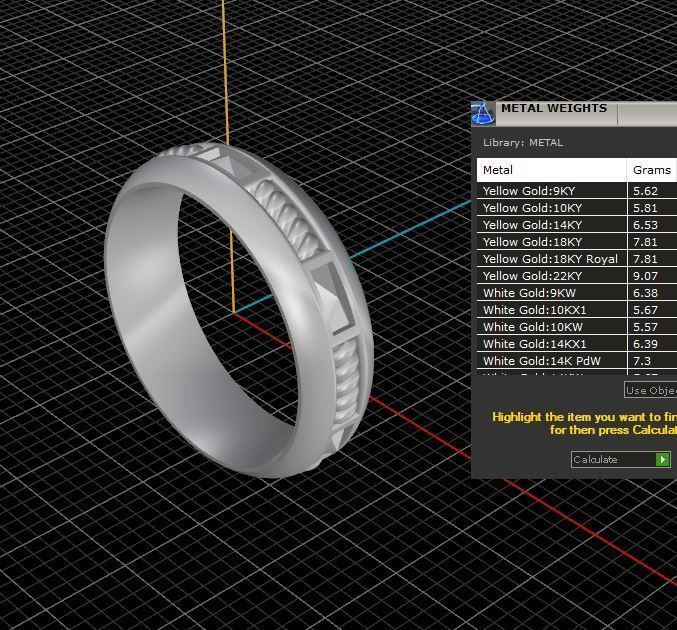Select the Yellow Gold:18KY row
This screenshot has height=630, width=677.
point(577,242)
